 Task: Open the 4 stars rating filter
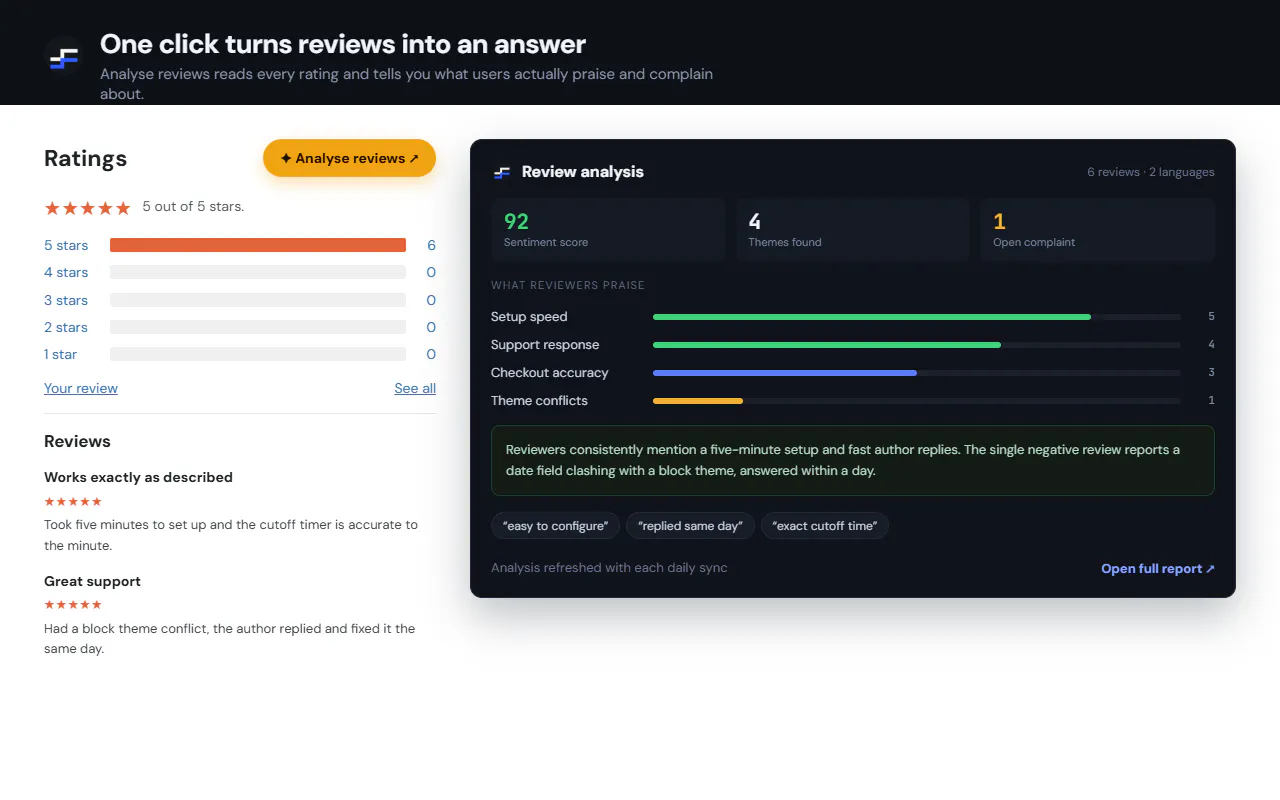66,272
